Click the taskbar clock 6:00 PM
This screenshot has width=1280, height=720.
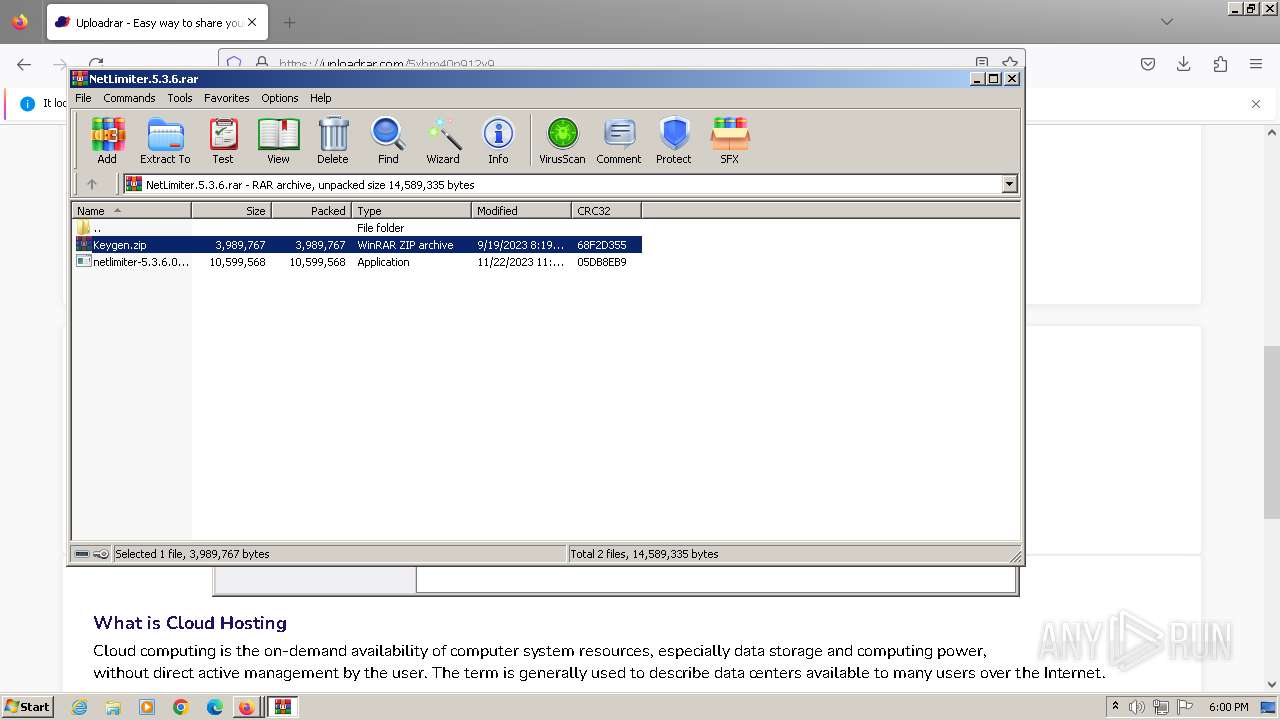[1229, 707]
